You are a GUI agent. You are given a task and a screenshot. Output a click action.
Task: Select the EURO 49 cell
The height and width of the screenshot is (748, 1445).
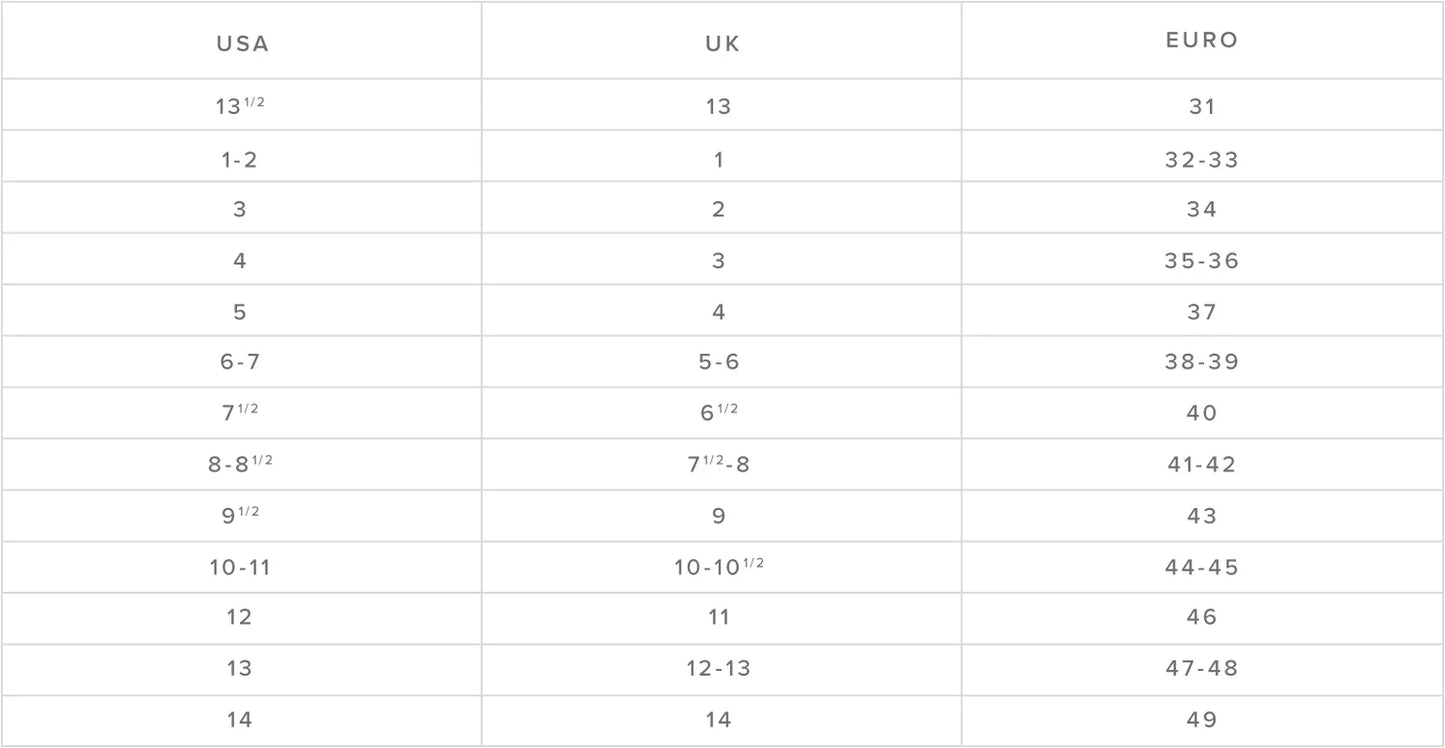pos(1202,720)
